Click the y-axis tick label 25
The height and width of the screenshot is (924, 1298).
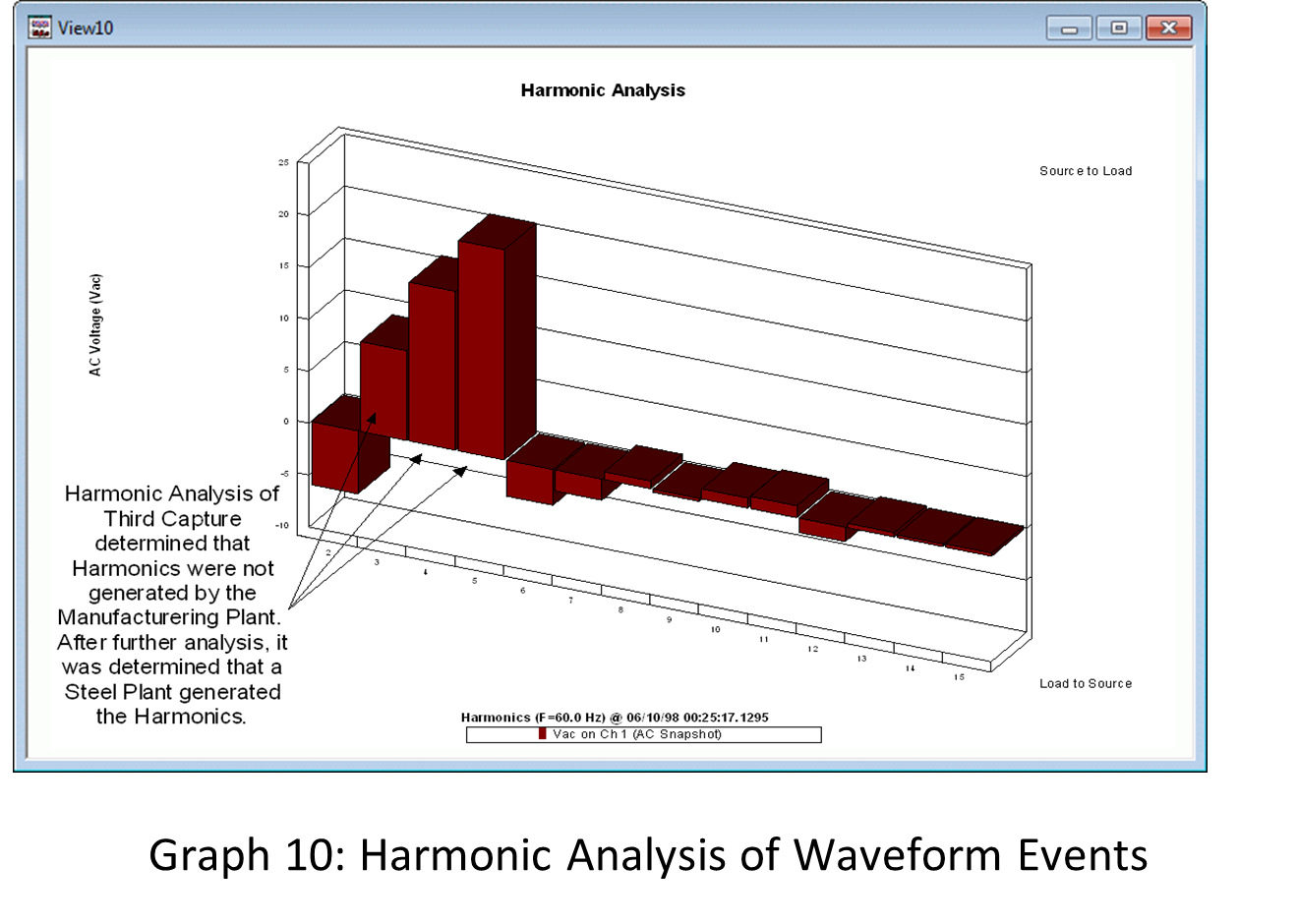coord(283,163)
